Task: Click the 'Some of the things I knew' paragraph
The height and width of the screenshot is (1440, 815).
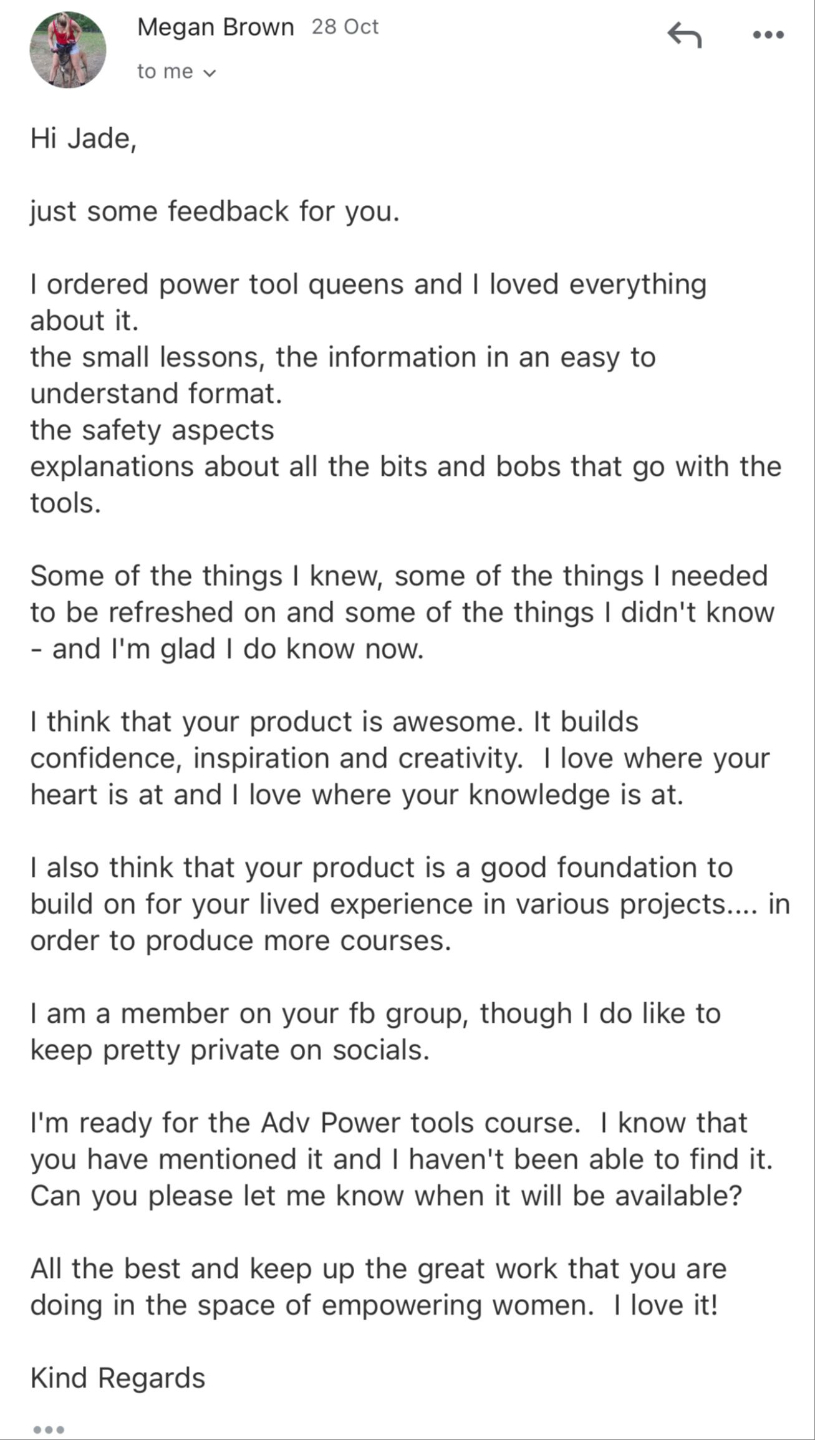Action: (400, 612)
